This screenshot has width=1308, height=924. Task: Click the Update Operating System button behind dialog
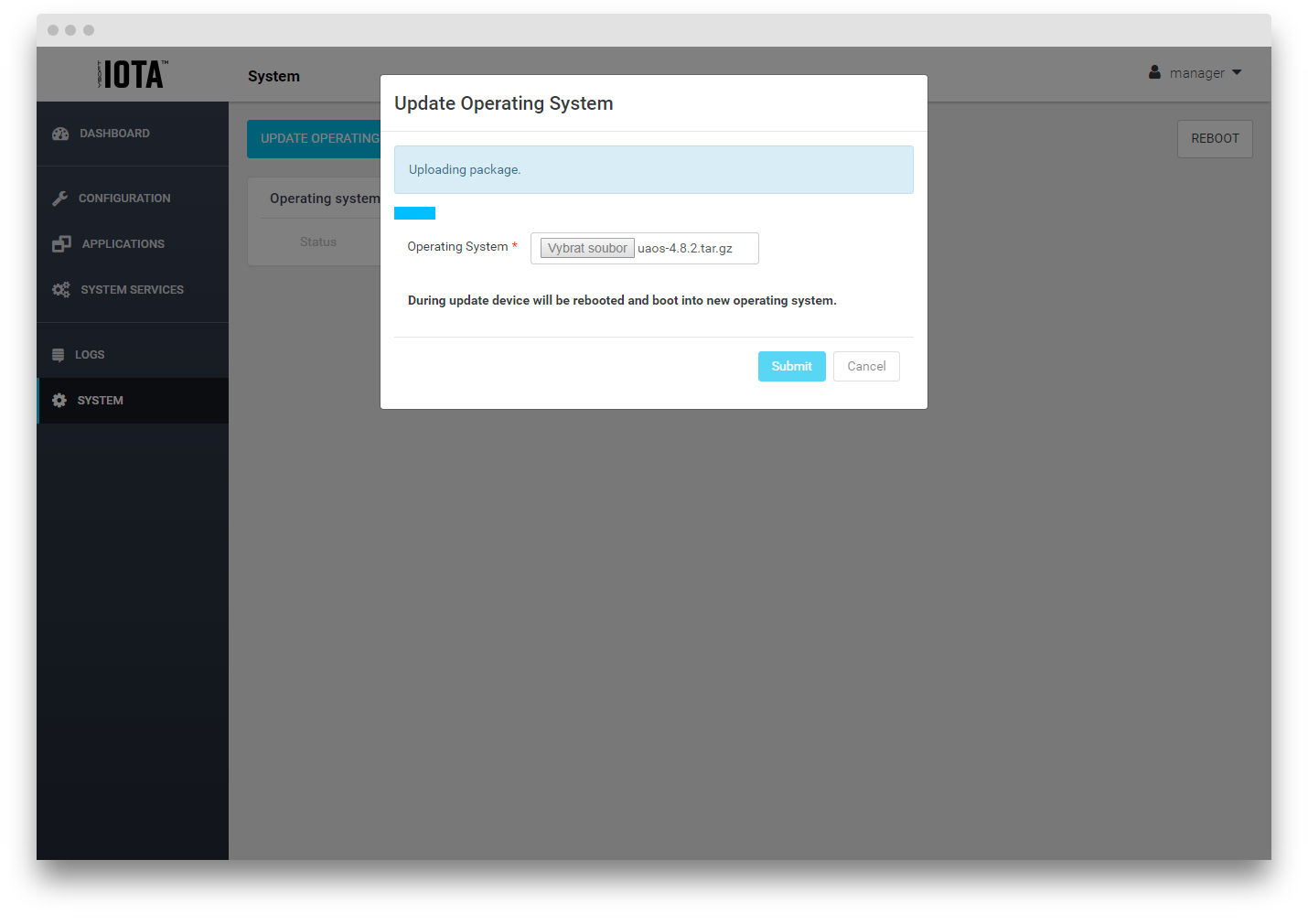pos(314,139)
